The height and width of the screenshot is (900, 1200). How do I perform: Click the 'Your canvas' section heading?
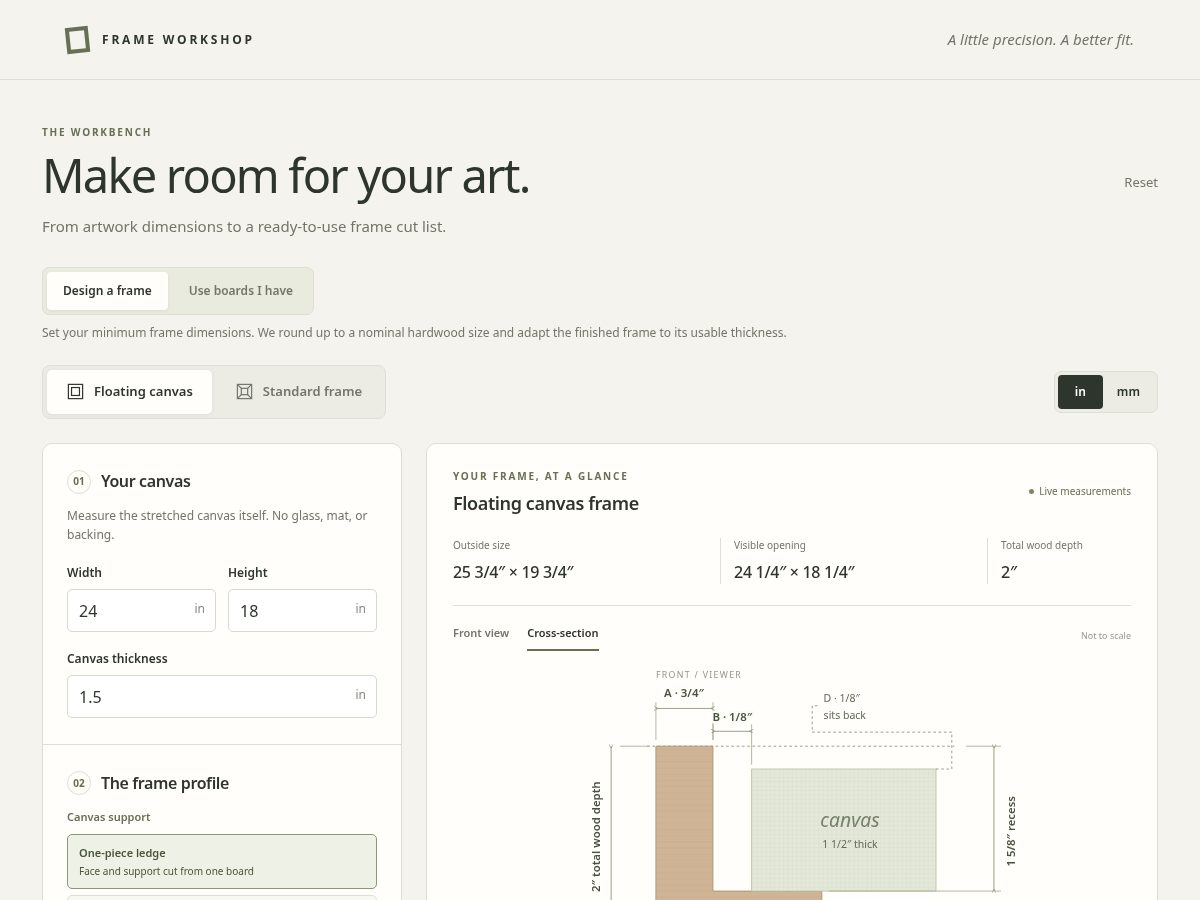tap(146, 481)
